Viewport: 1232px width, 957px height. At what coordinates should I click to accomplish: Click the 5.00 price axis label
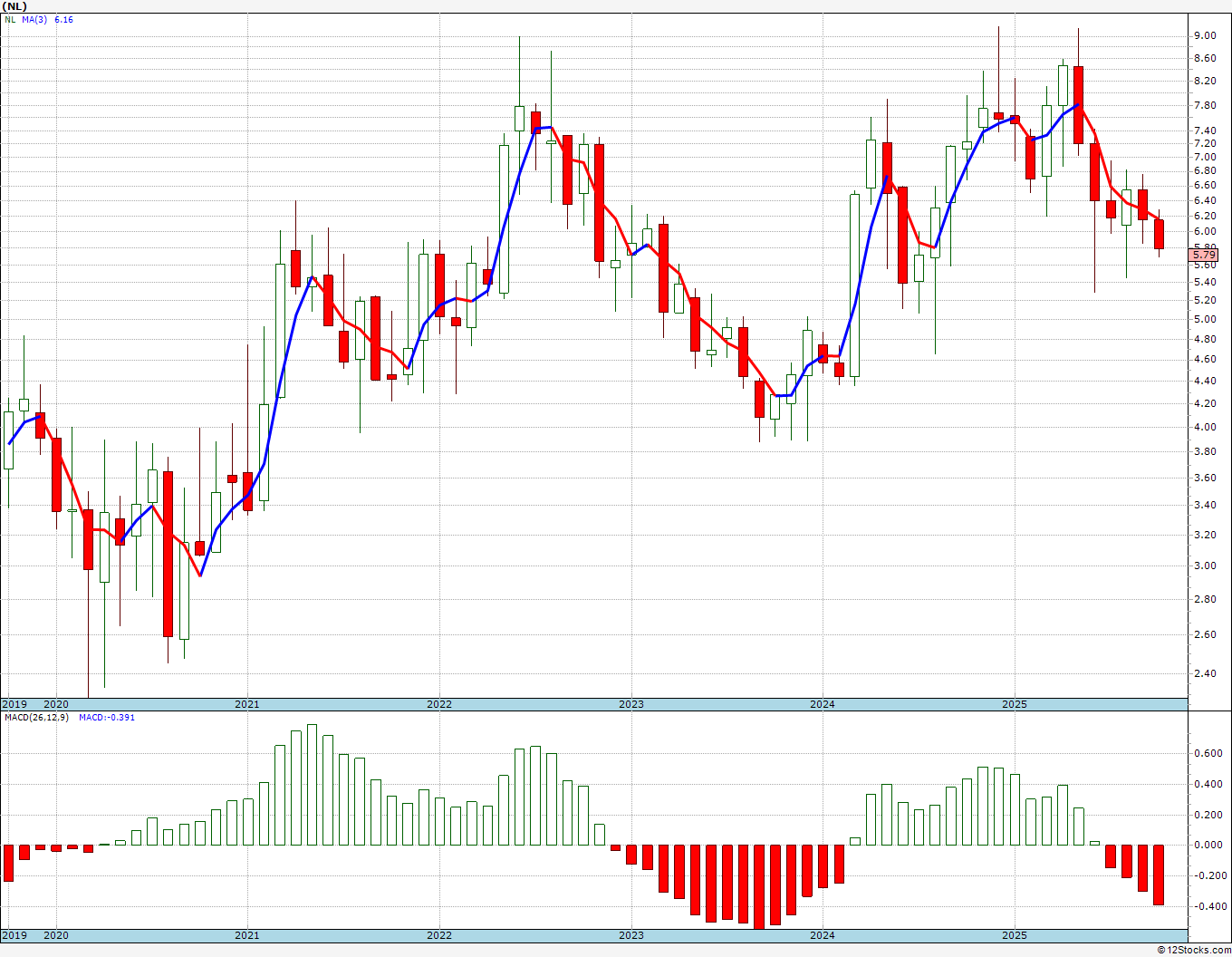pyautogui.click(x=1205, y=319)
